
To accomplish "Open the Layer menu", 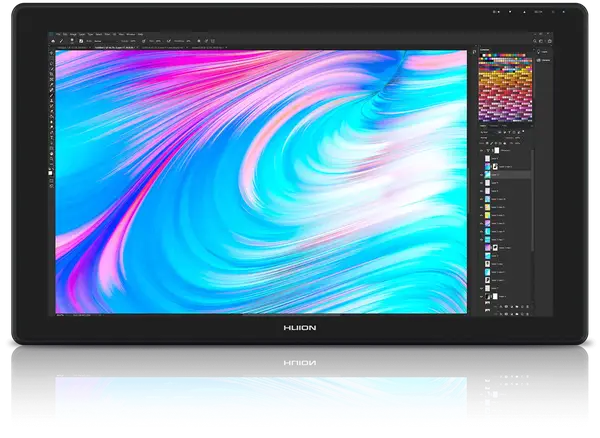I will [82, 34].
